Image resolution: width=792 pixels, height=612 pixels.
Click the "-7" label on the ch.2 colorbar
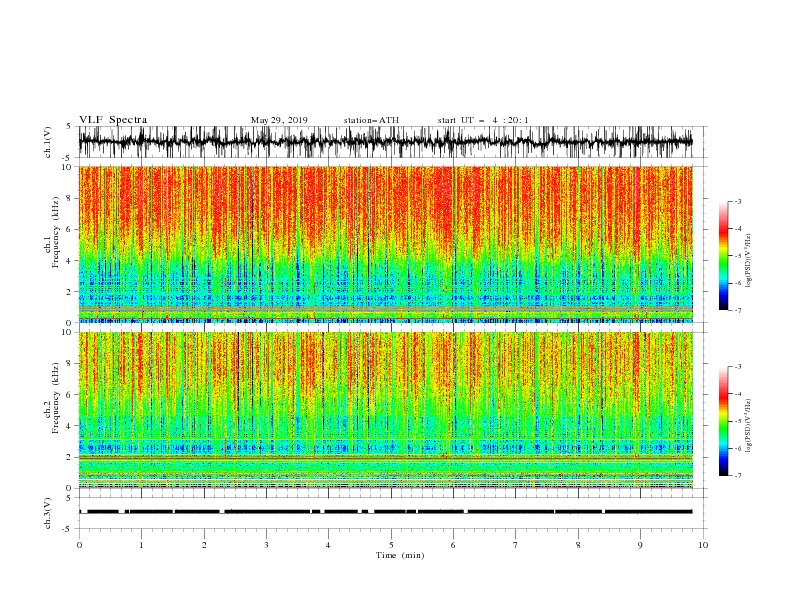(x=737, y=475)
